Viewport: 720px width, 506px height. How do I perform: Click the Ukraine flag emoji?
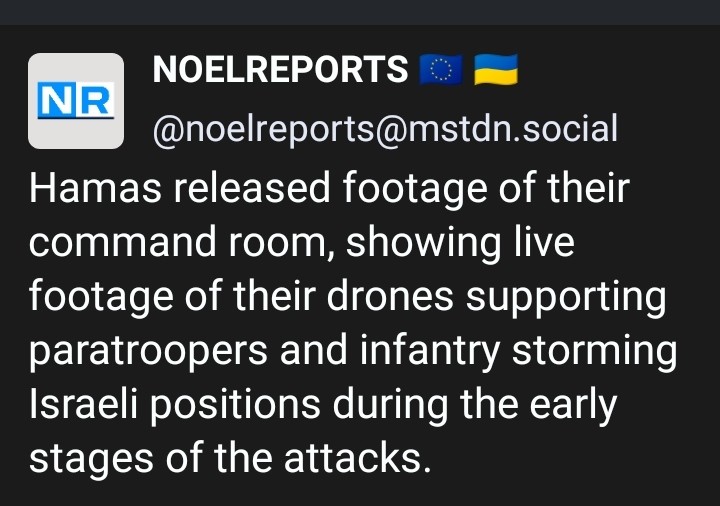click(495, 71)
